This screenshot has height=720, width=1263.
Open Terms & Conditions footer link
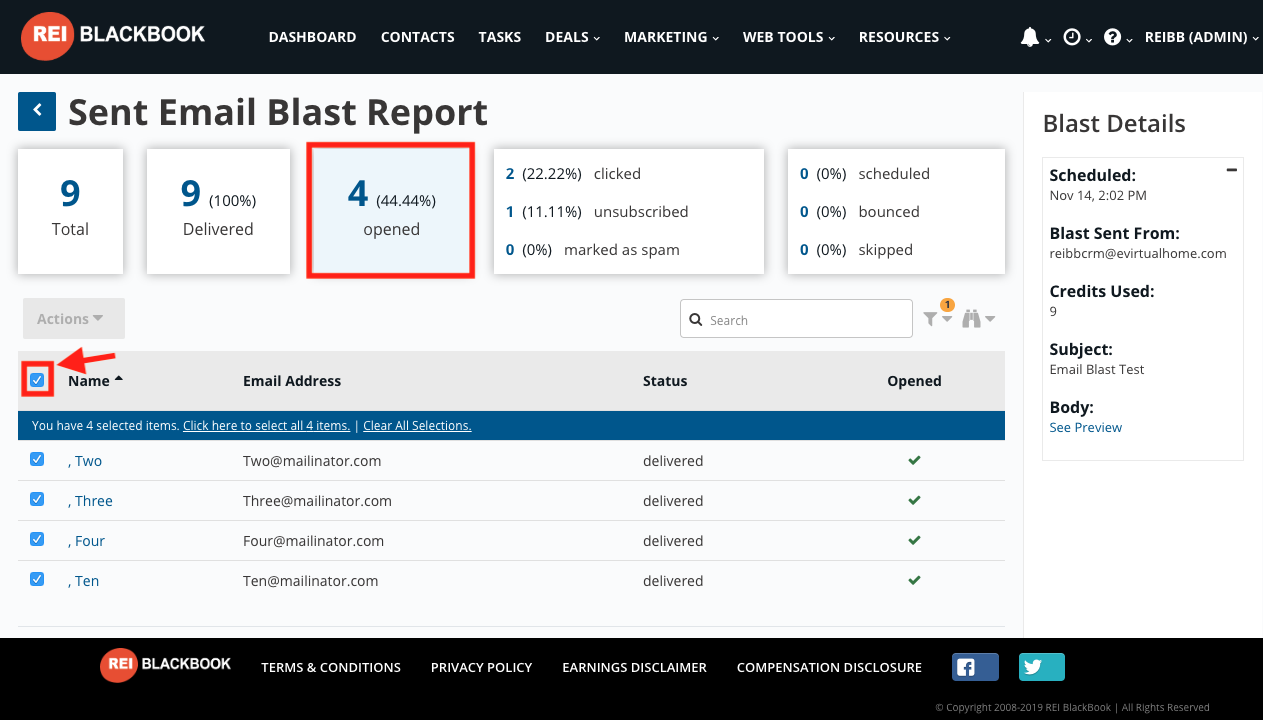[331, 667]
